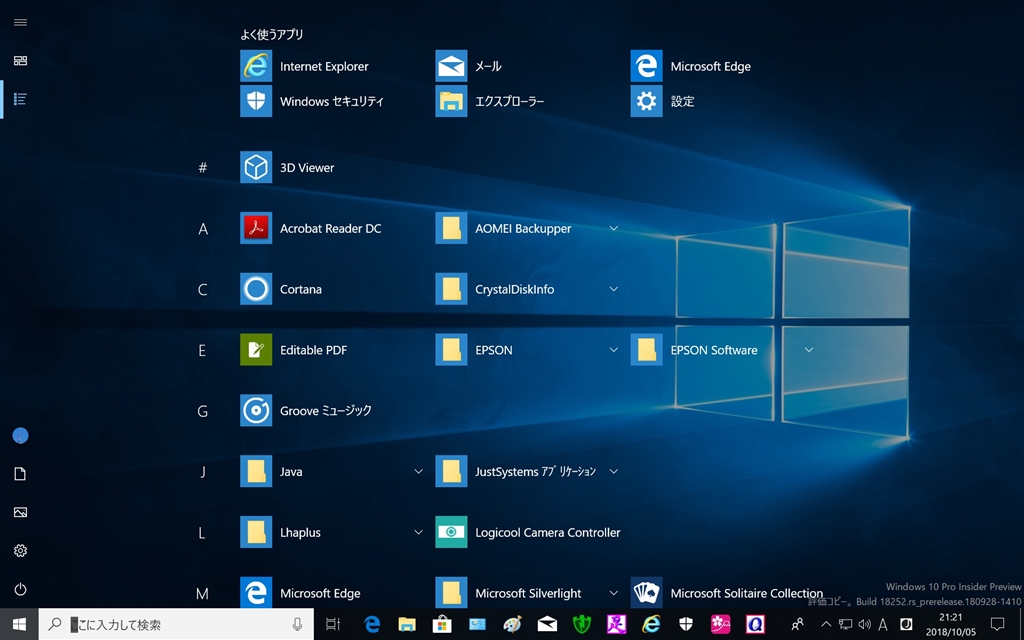
Task: Open Task View from the taskbar
Action: 333,624
